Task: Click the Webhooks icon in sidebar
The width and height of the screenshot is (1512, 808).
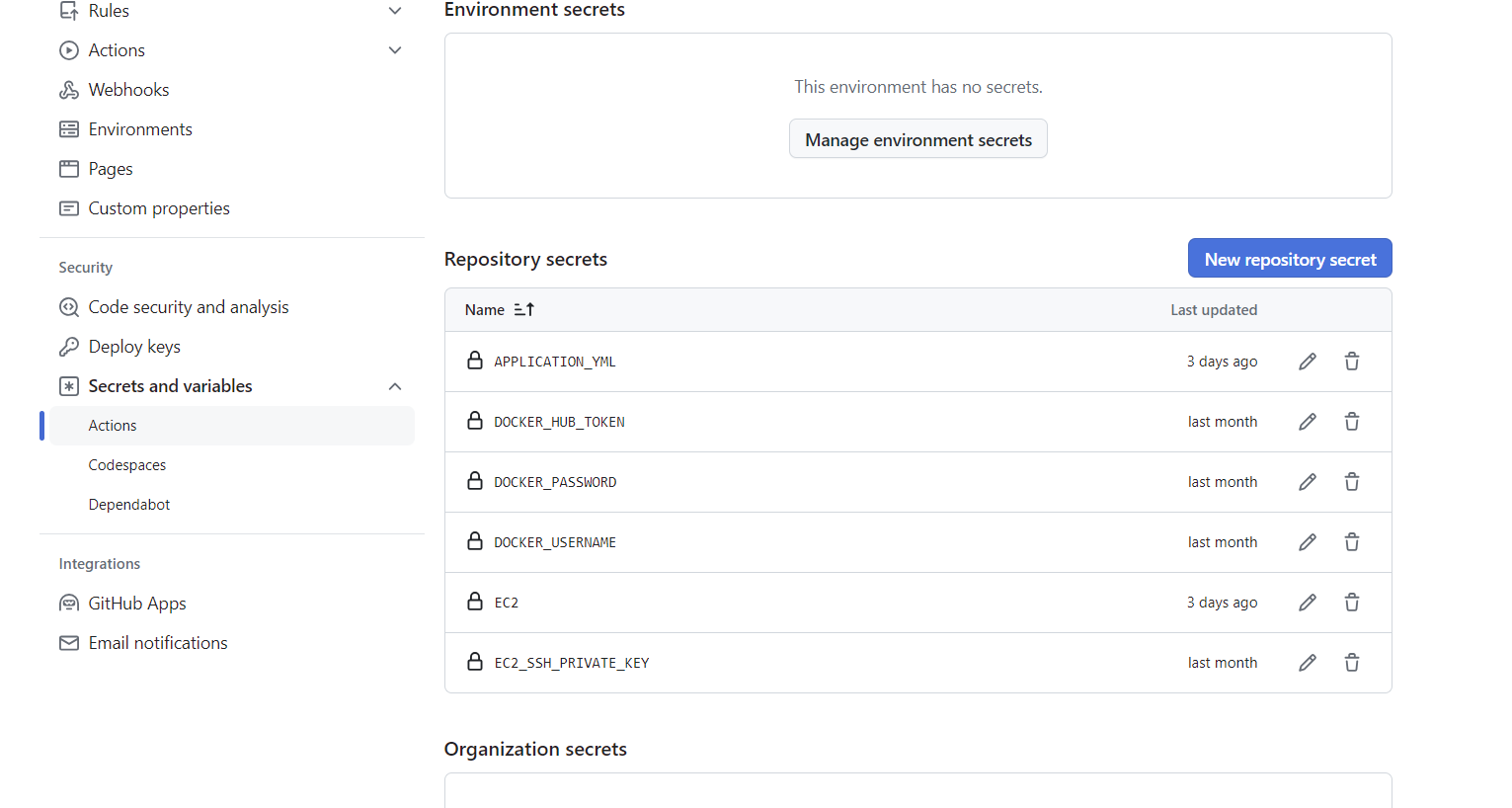Action: pyautogui.click(x=69, y=90)
